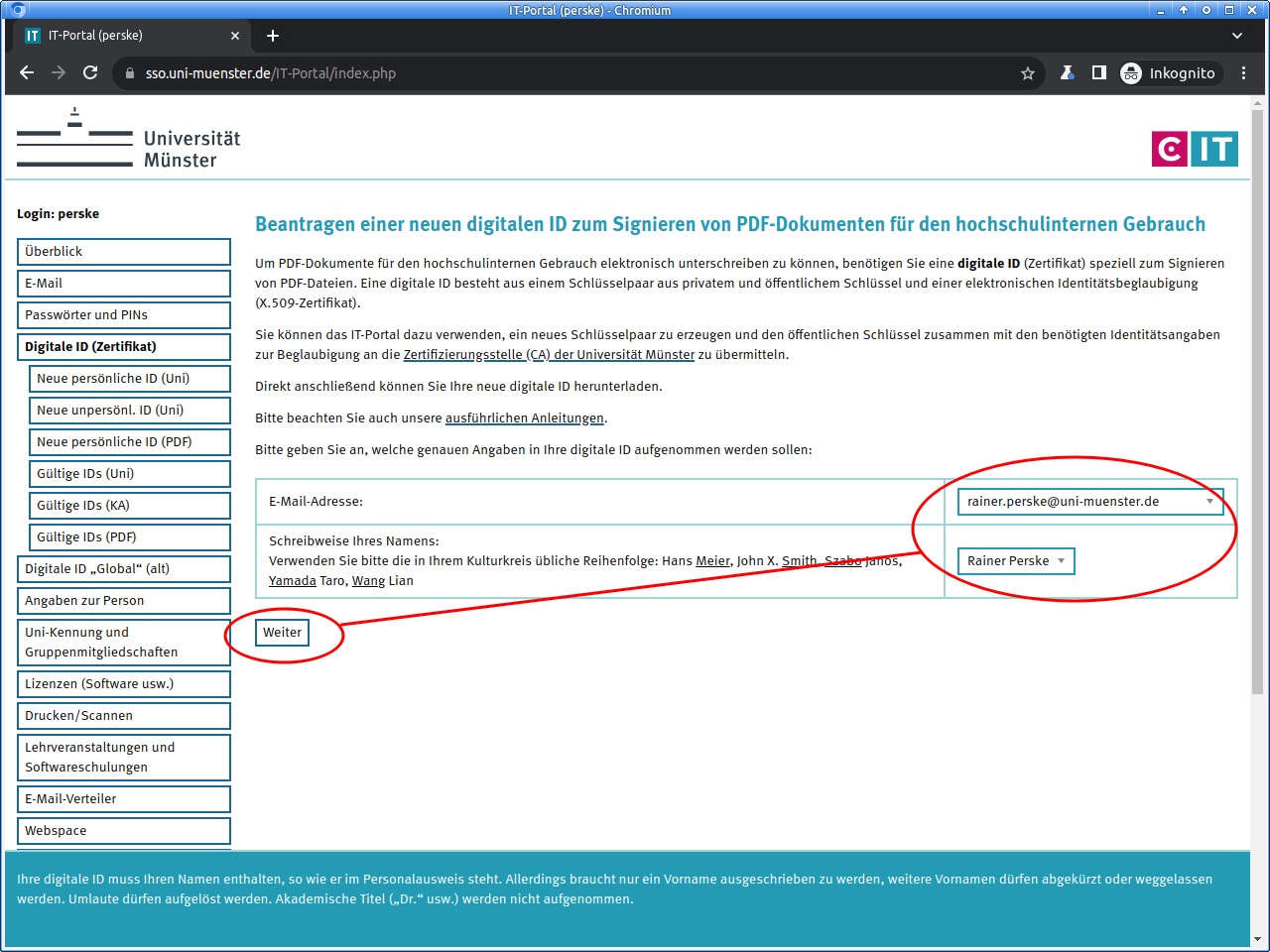This screenshot has height=952, width=1270.
Task: Open the Chrome labs flask icon
Action: pos(1068,72)
